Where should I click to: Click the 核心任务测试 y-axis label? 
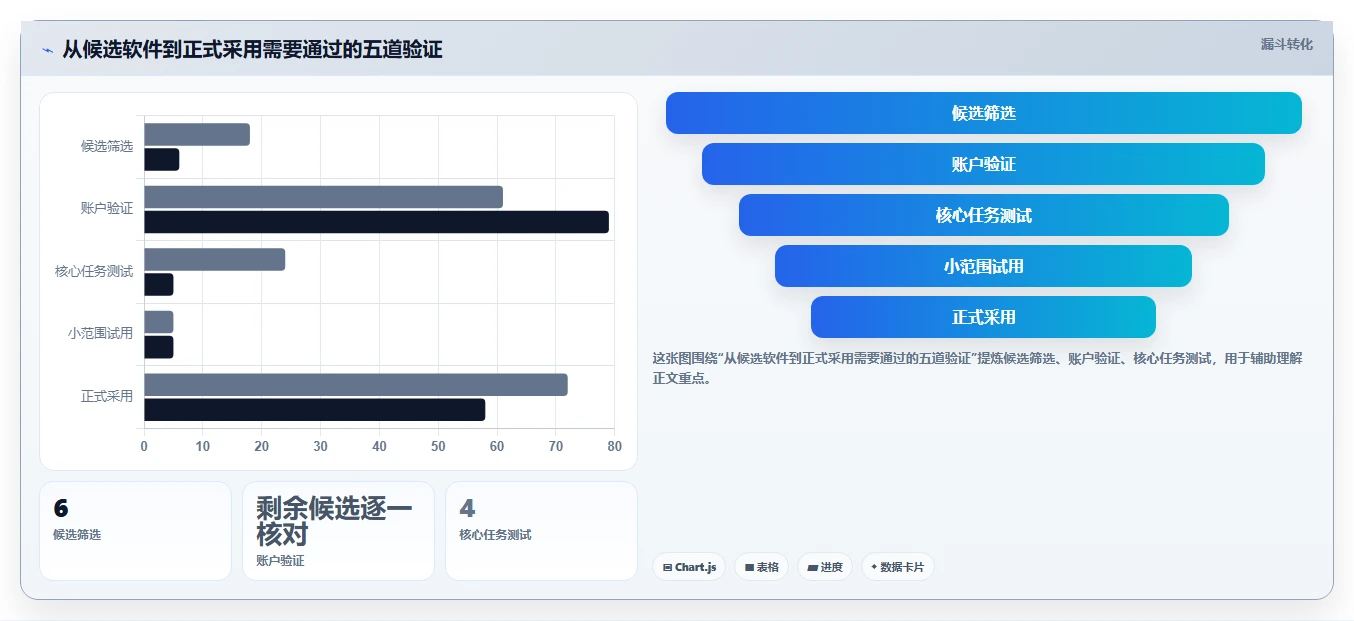coord(94,271)
